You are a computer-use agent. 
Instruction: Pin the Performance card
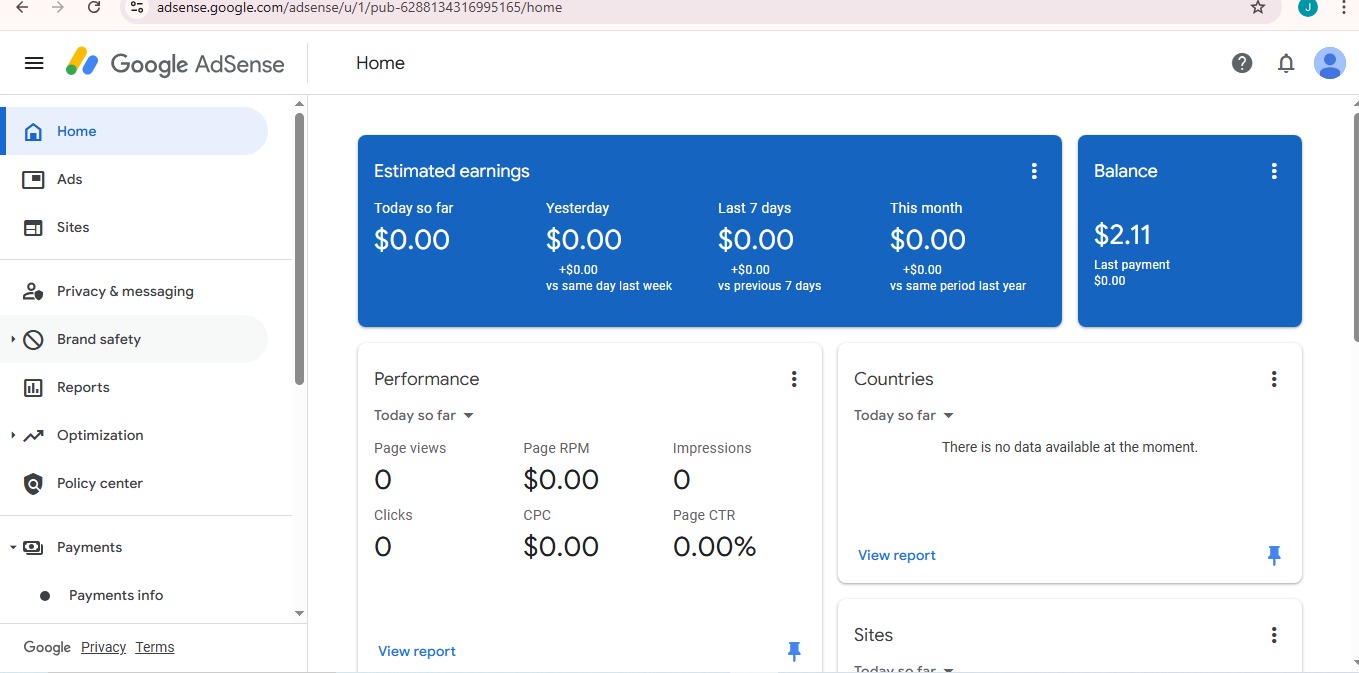(x=794, y=652)
